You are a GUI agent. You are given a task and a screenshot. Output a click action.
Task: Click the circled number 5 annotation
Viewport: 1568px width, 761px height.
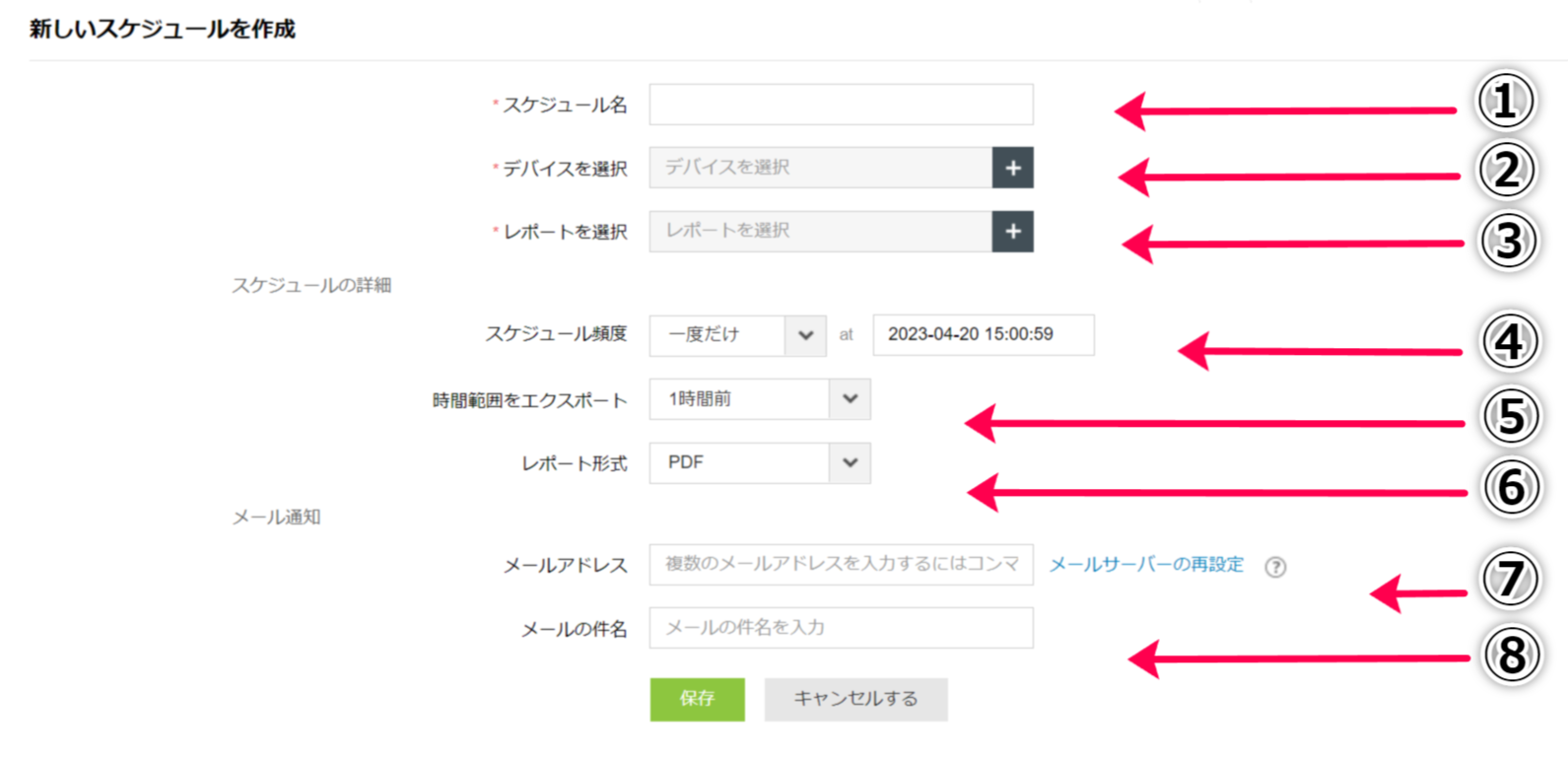pos(1510,416)
